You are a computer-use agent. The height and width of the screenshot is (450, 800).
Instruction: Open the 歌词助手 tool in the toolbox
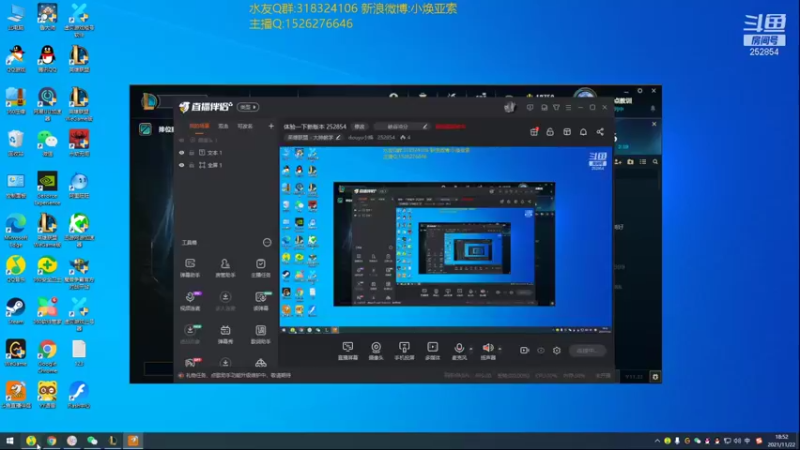pos(261,334)
